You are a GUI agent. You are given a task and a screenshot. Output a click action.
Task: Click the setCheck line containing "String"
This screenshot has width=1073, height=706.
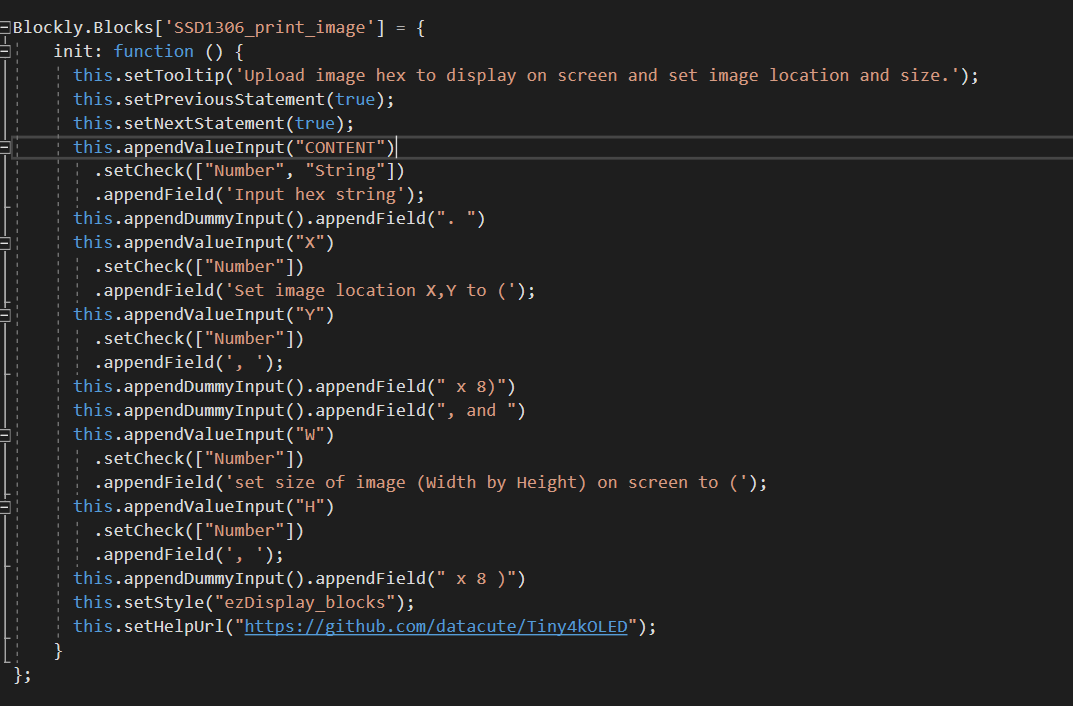pos(249,171)
